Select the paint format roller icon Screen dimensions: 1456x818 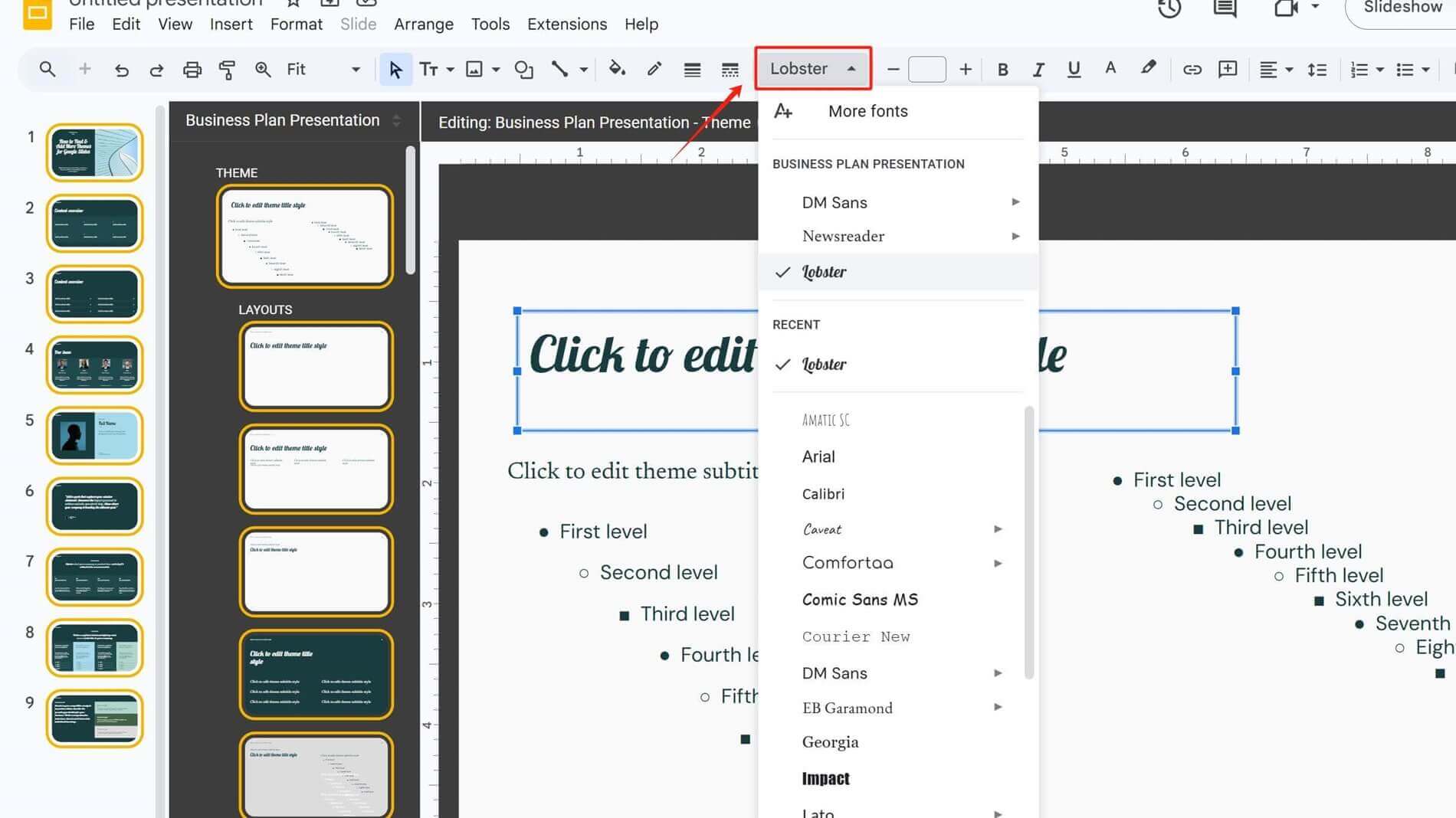point(227,70)
